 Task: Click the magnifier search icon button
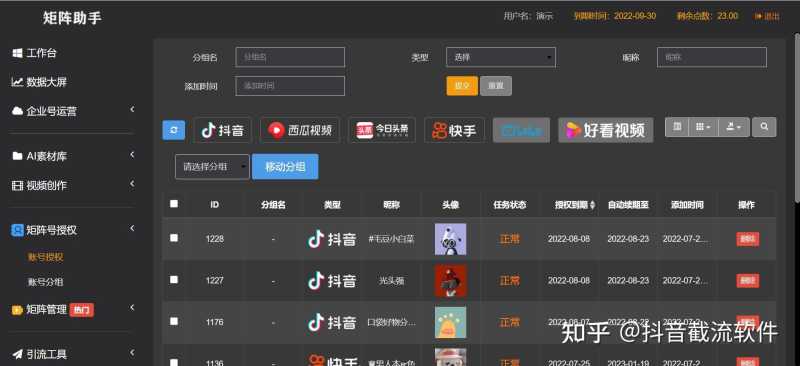point(764,127)
